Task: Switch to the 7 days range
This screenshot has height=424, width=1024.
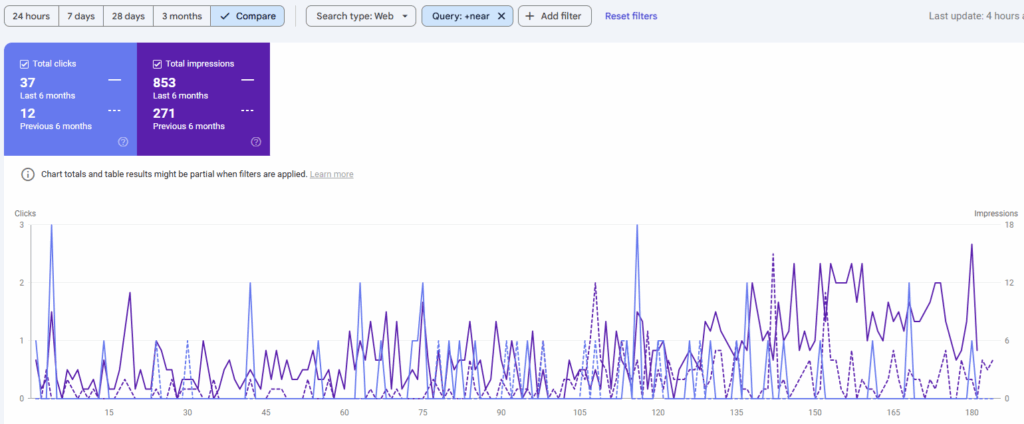Action: (x=80, y=16)
